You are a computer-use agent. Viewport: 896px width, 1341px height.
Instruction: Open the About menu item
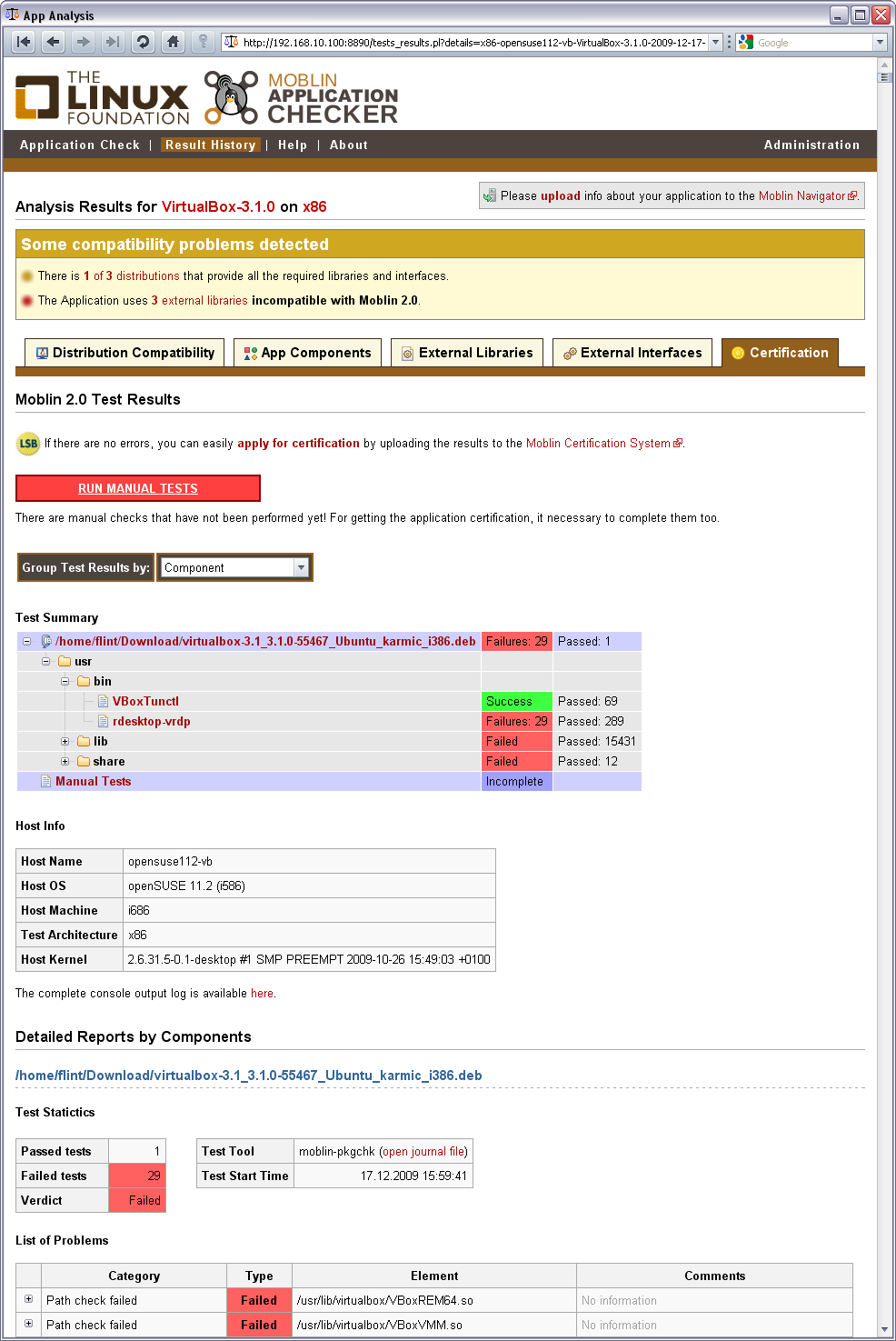pyautogui.click(x=349, y=145)
